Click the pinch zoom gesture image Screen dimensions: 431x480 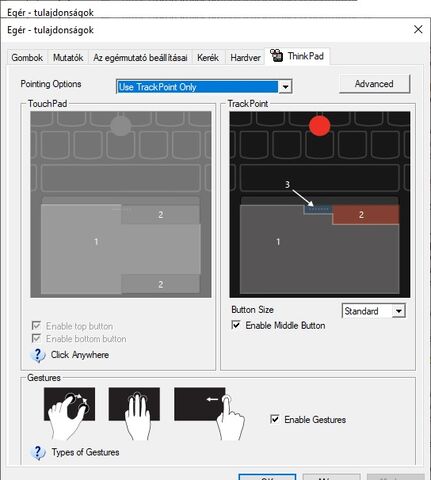69,413
